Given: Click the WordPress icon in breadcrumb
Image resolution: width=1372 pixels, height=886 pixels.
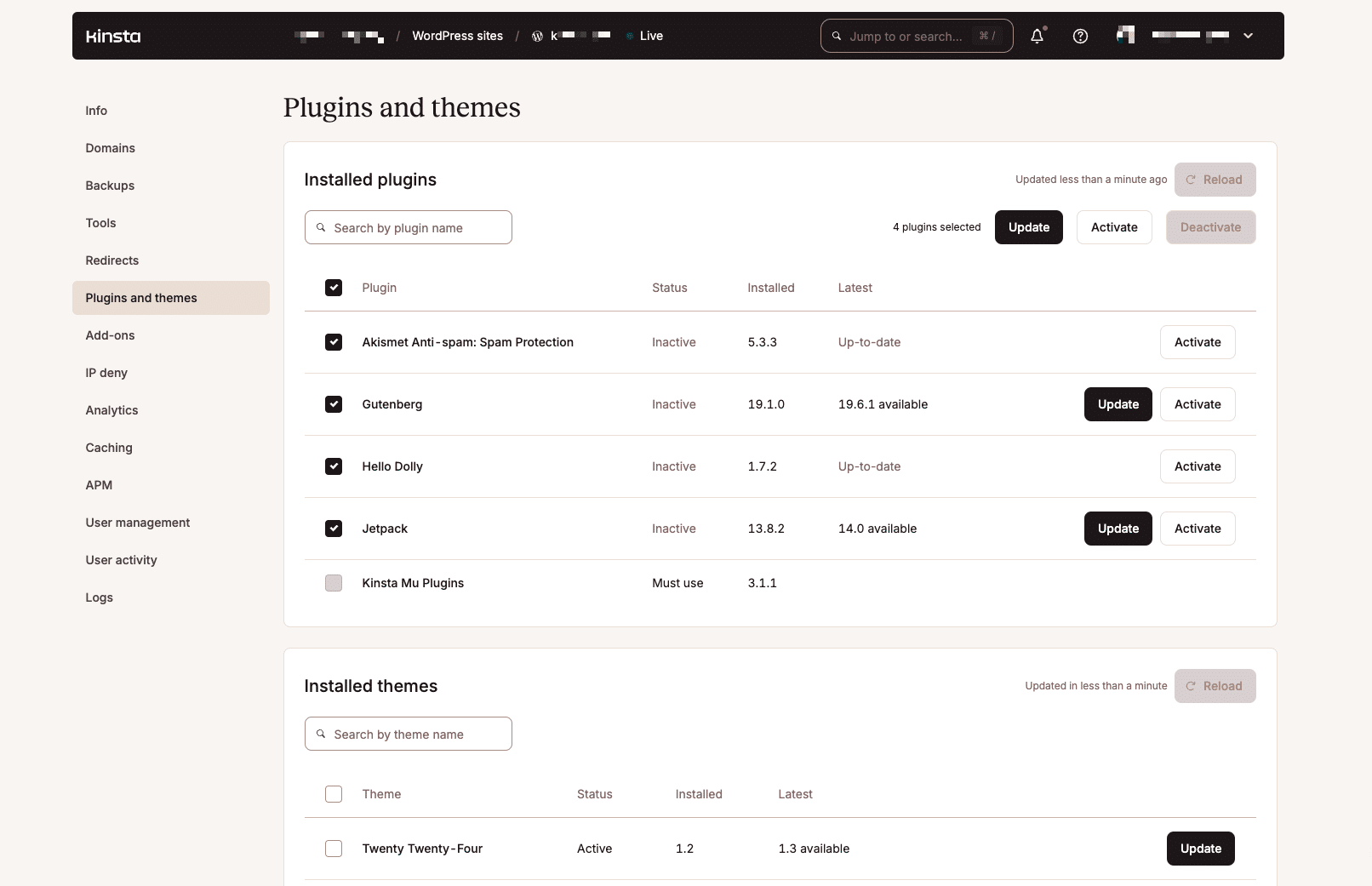Looking at the screenshot, I should [537, 36].
